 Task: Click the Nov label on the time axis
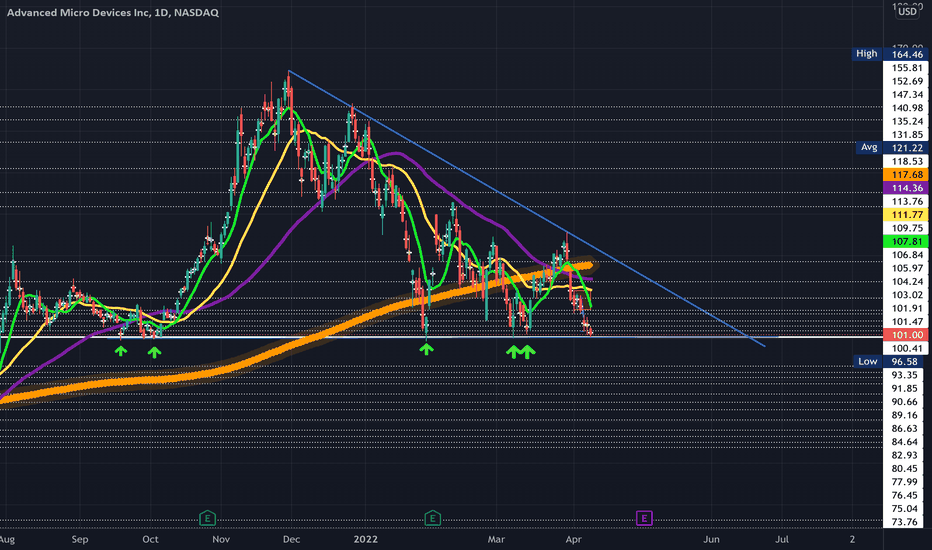click(x=221, y=539)
